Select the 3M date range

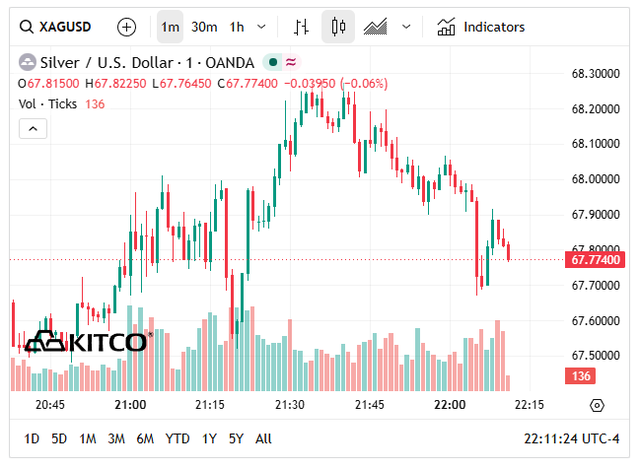[116, 439]
